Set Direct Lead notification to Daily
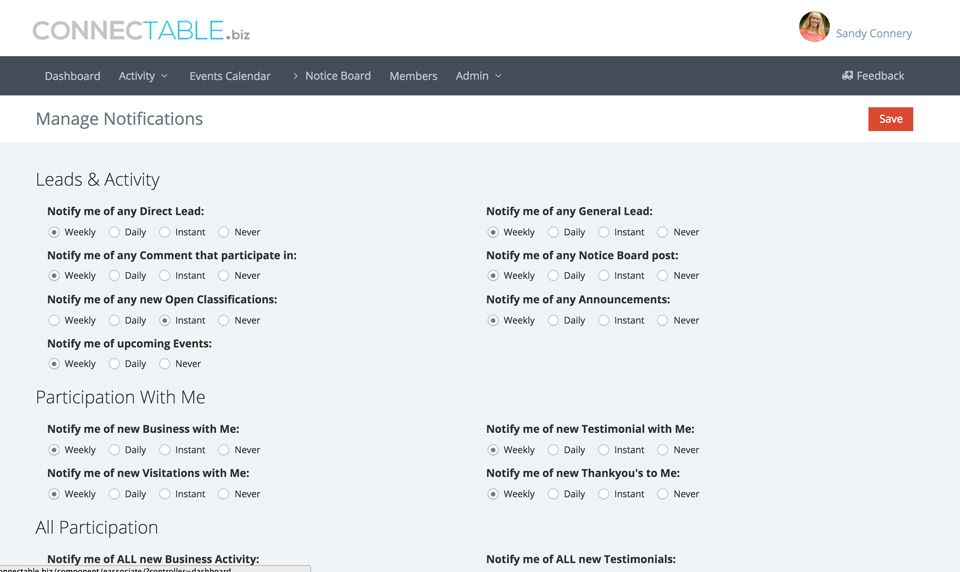 click(x=114, y=232)
